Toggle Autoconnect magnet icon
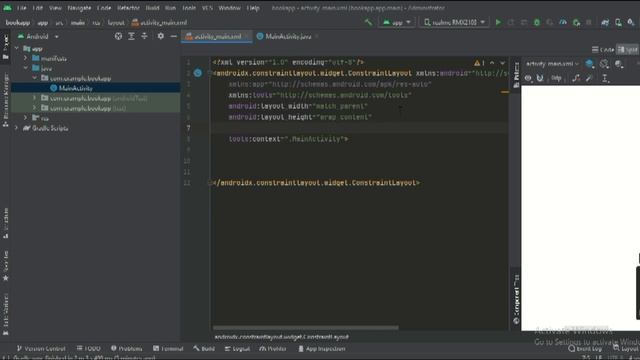The height and width of the screenshot is (360, 640). 540,78
